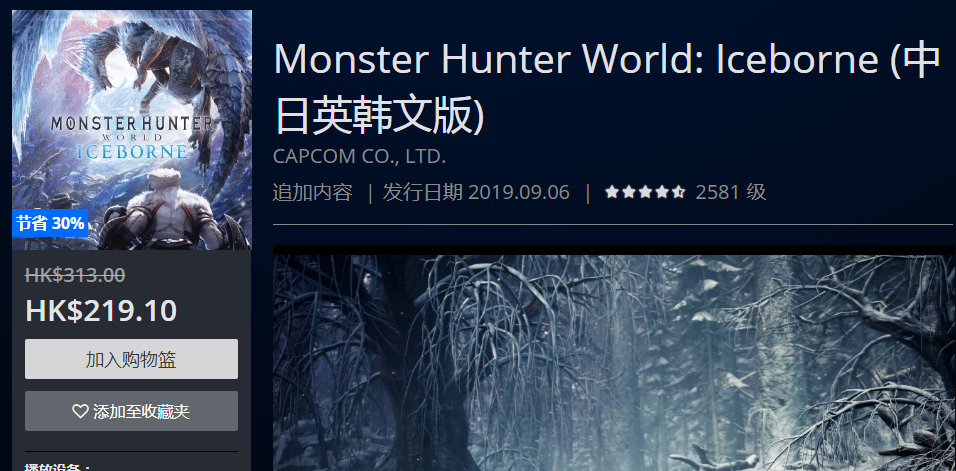Select the third rating star

[x=645, y=193]
